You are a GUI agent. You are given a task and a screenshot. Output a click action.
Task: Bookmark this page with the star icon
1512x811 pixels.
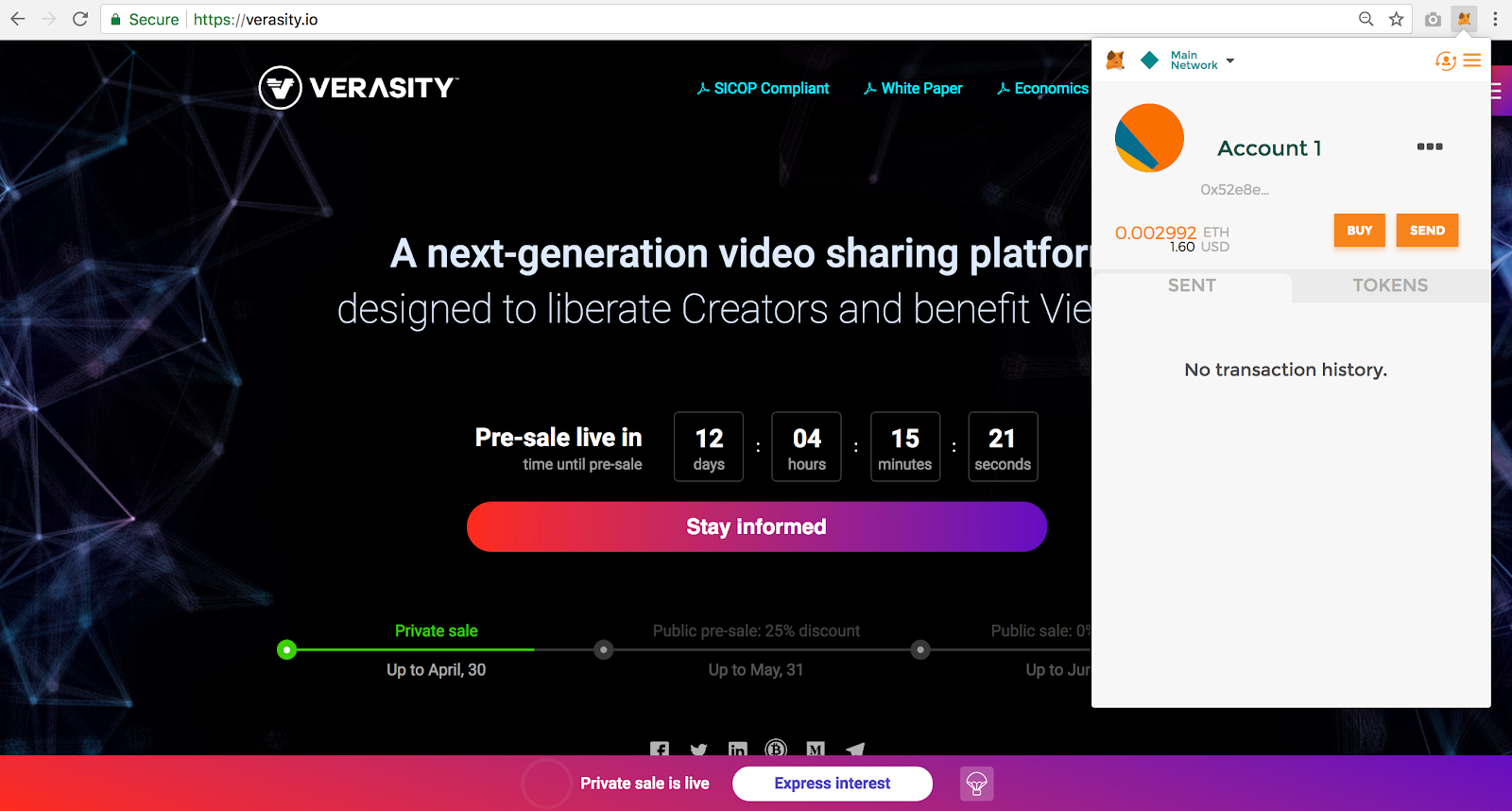click(1397, 19)
